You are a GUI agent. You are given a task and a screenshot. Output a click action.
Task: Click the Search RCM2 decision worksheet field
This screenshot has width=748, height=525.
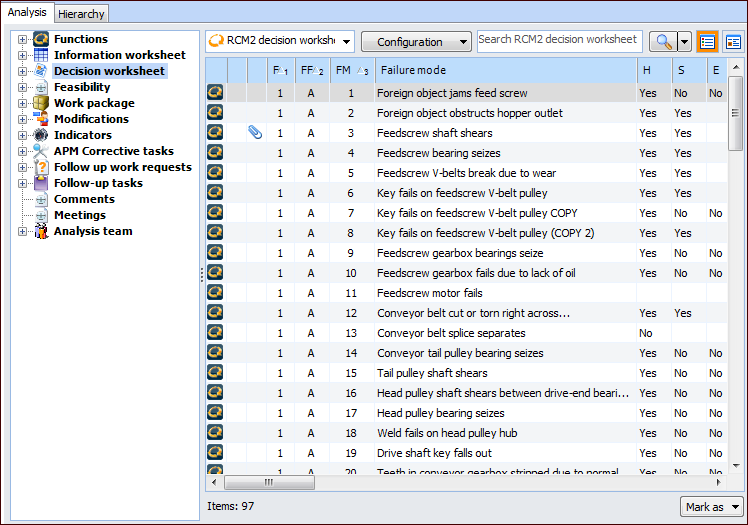[560, 41]
